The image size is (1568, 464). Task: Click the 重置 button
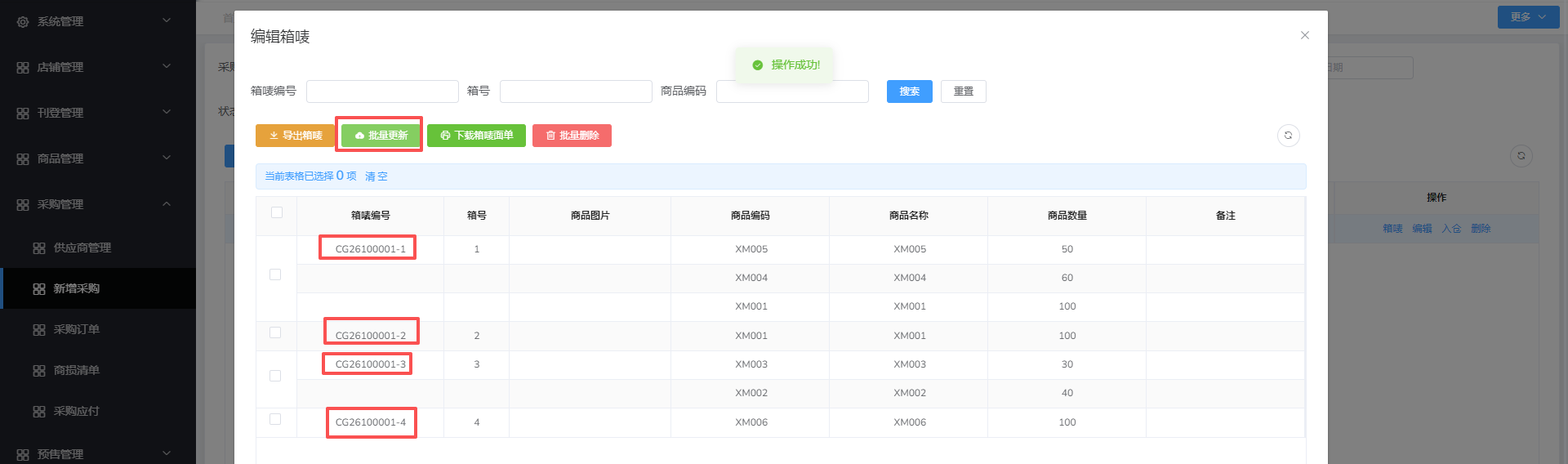click(964, 91)
